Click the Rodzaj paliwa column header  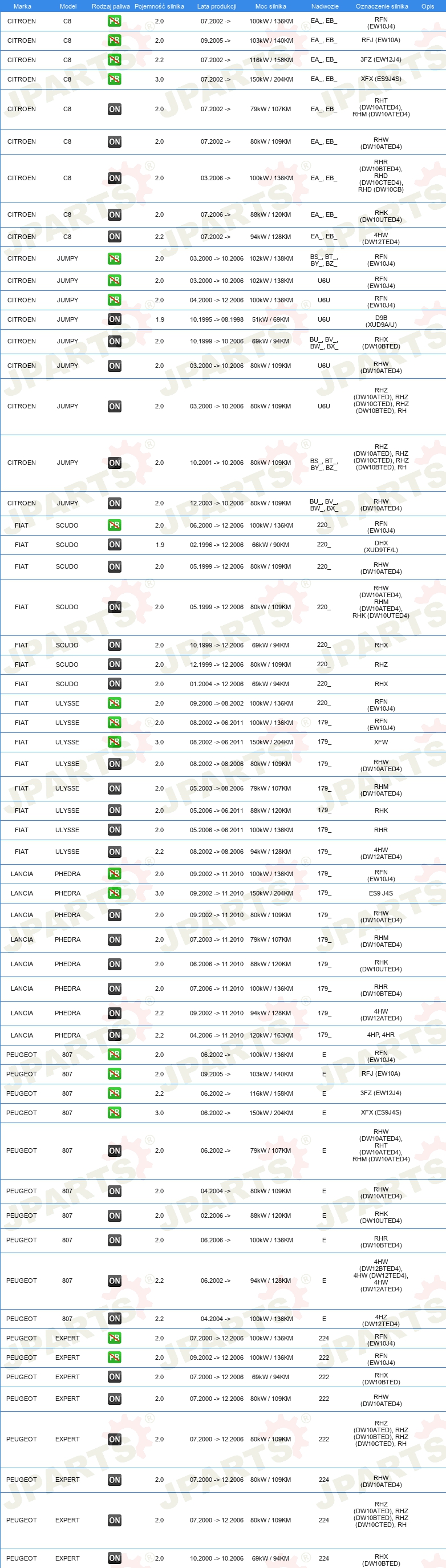[x=111, y=6]
